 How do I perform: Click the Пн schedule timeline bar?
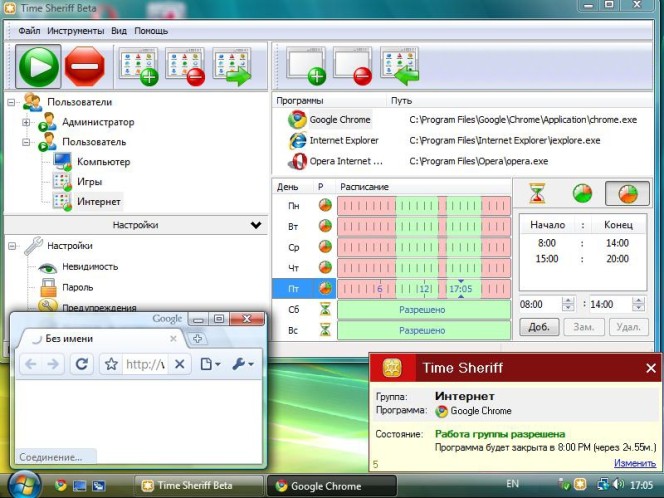423,206
